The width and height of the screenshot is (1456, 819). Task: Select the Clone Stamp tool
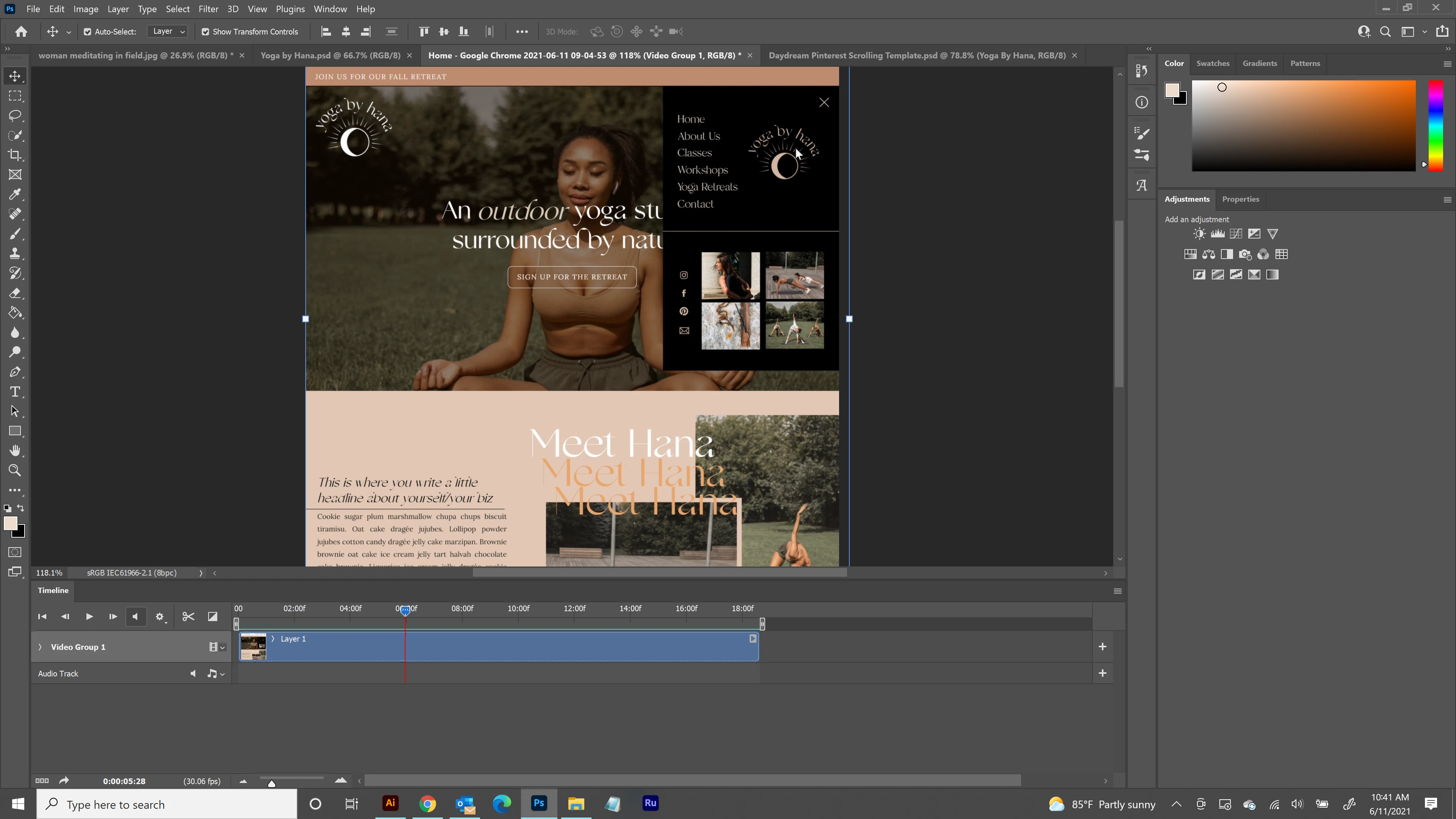click(15, 253)
